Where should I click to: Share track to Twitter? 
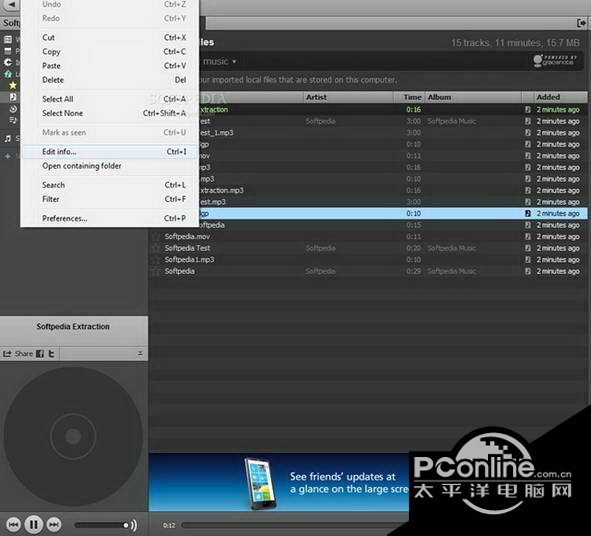pos(51,354)
